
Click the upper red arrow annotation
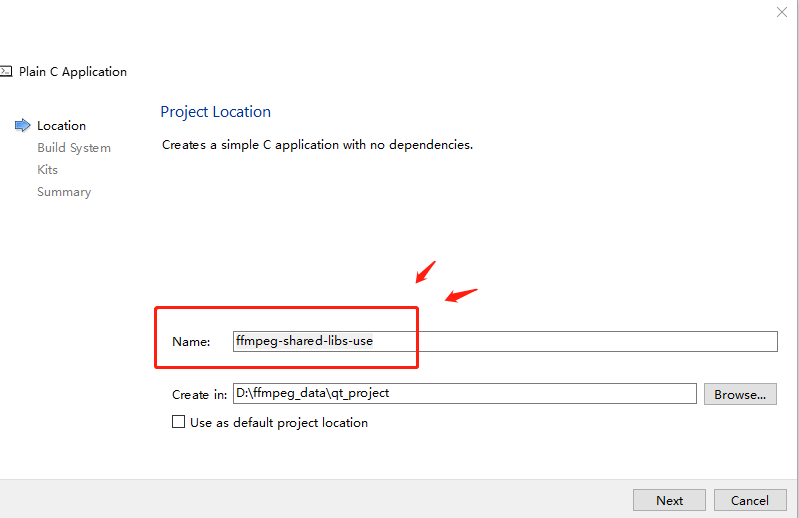tap(425, 270)
